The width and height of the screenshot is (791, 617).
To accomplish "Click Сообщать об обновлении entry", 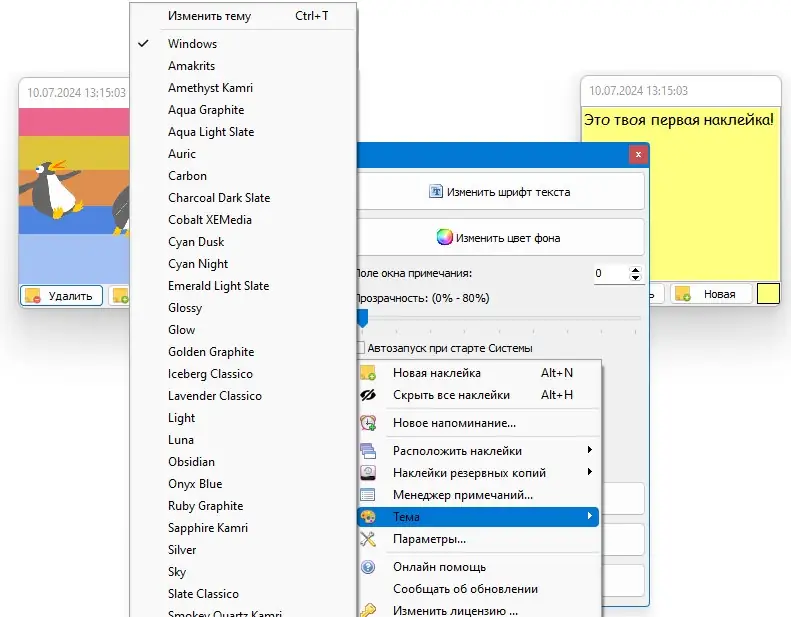I will (x=479, y=589).
